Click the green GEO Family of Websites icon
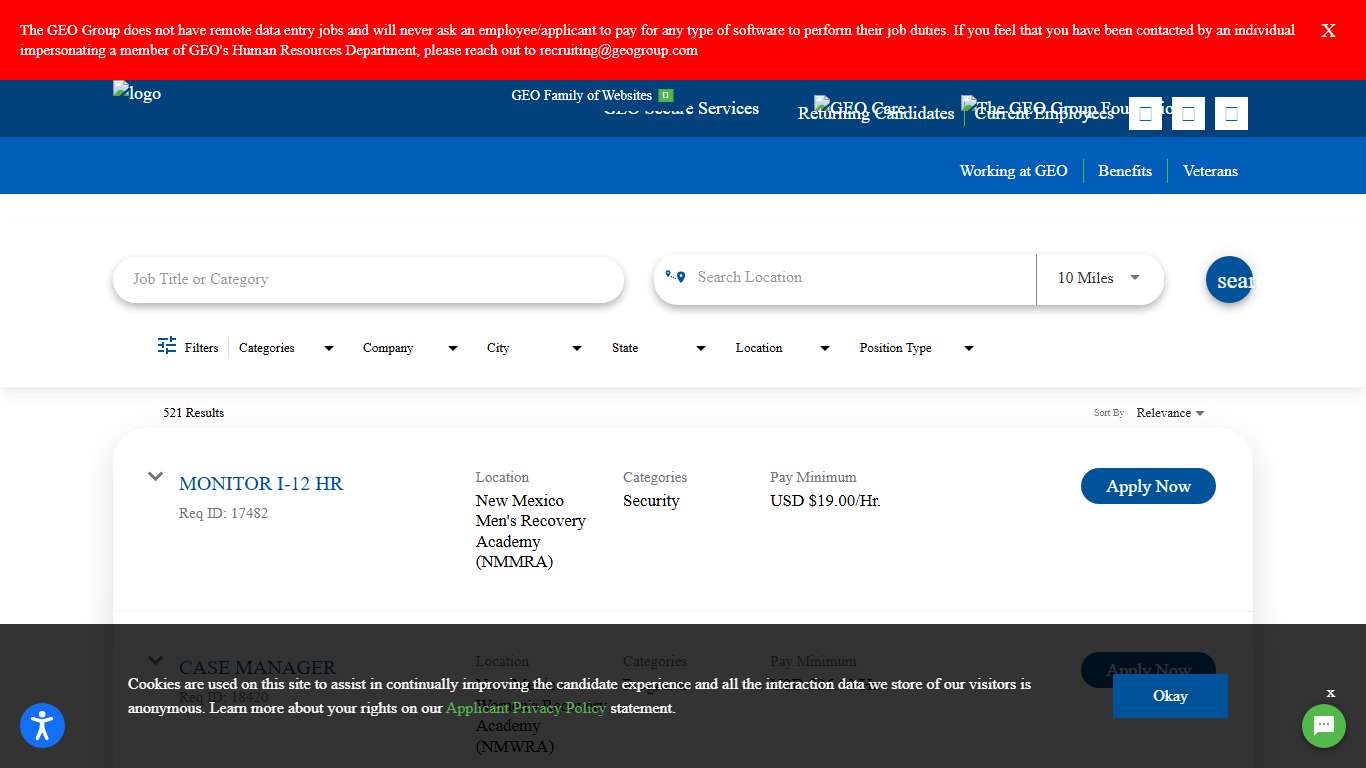1366x768 pixels. pyautogui.click(x=666, y=96)
